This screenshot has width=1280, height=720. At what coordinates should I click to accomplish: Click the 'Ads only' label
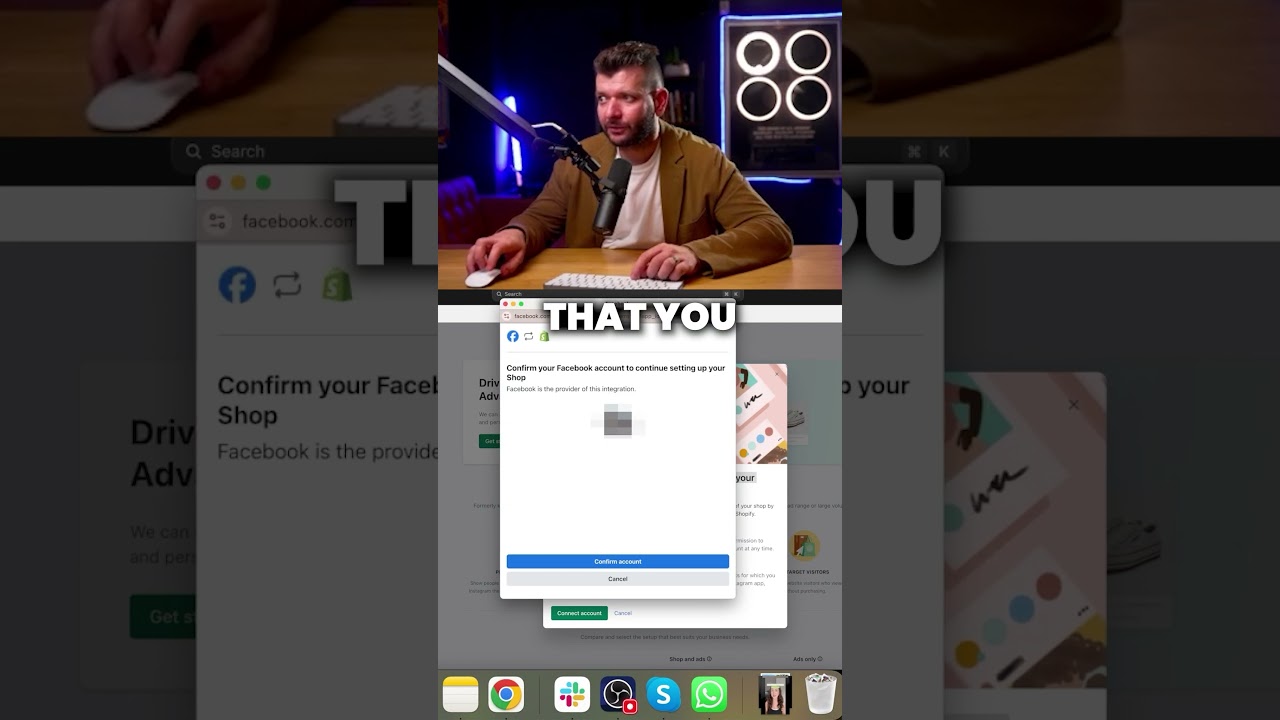coord(804,659)
